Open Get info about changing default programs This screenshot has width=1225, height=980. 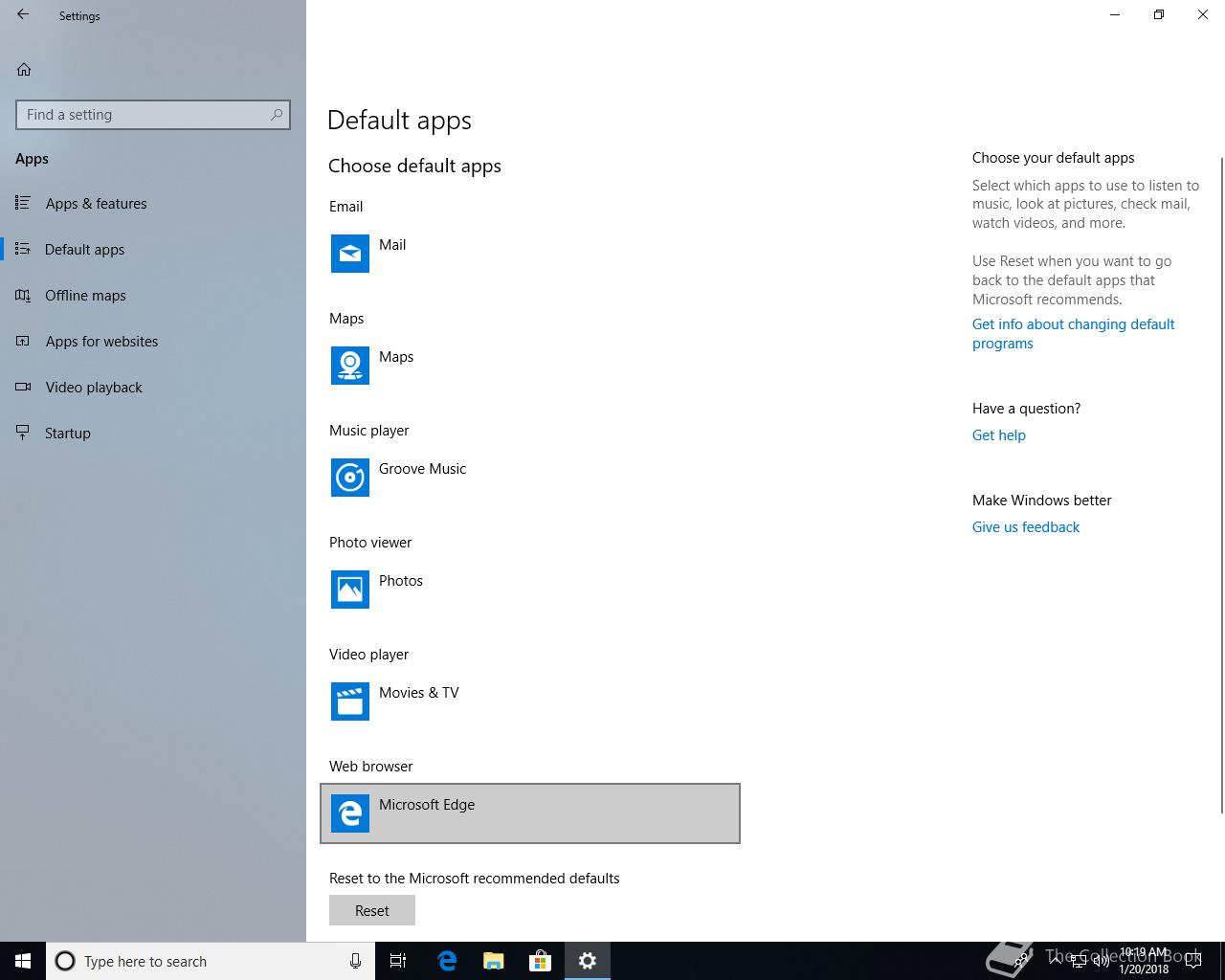(x=1073, y=334)
